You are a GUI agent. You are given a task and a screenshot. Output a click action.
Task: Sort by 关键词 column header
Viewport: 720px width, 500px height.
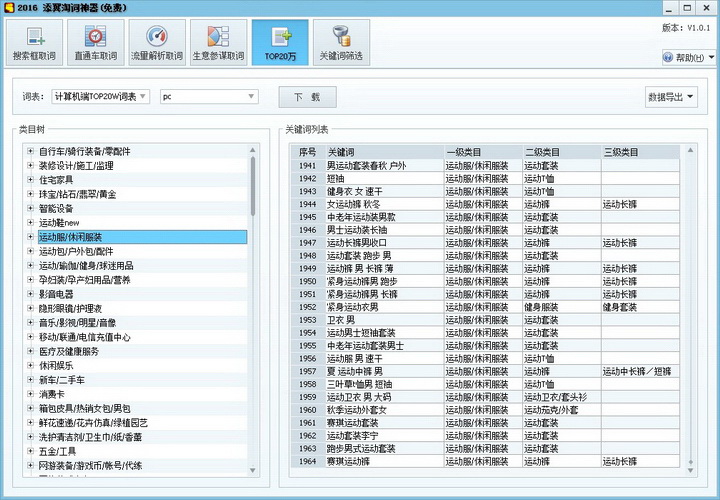pyautogui.click(x=385, y=152)
